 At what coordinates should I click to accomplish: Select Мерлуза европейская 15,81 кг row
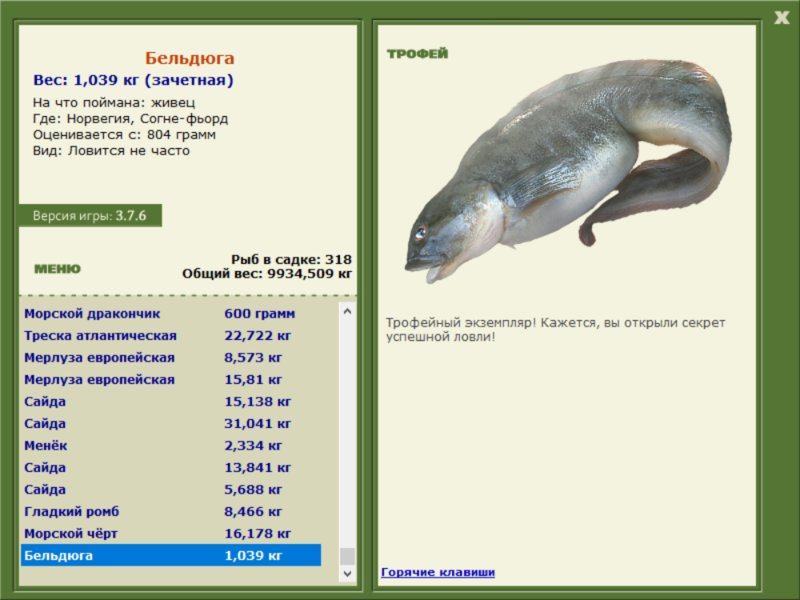point(171,379)
